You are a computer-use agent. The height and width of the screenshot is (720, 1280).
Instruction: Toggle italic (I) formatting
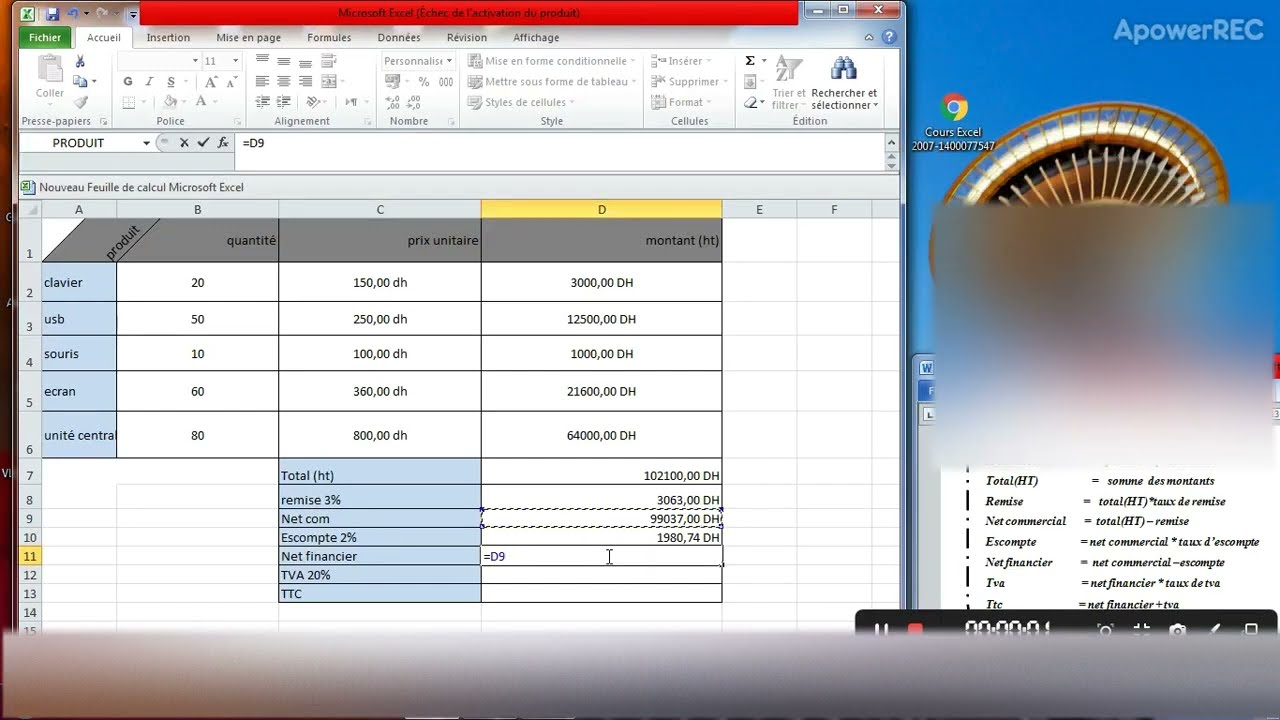[x=150, y=82]
